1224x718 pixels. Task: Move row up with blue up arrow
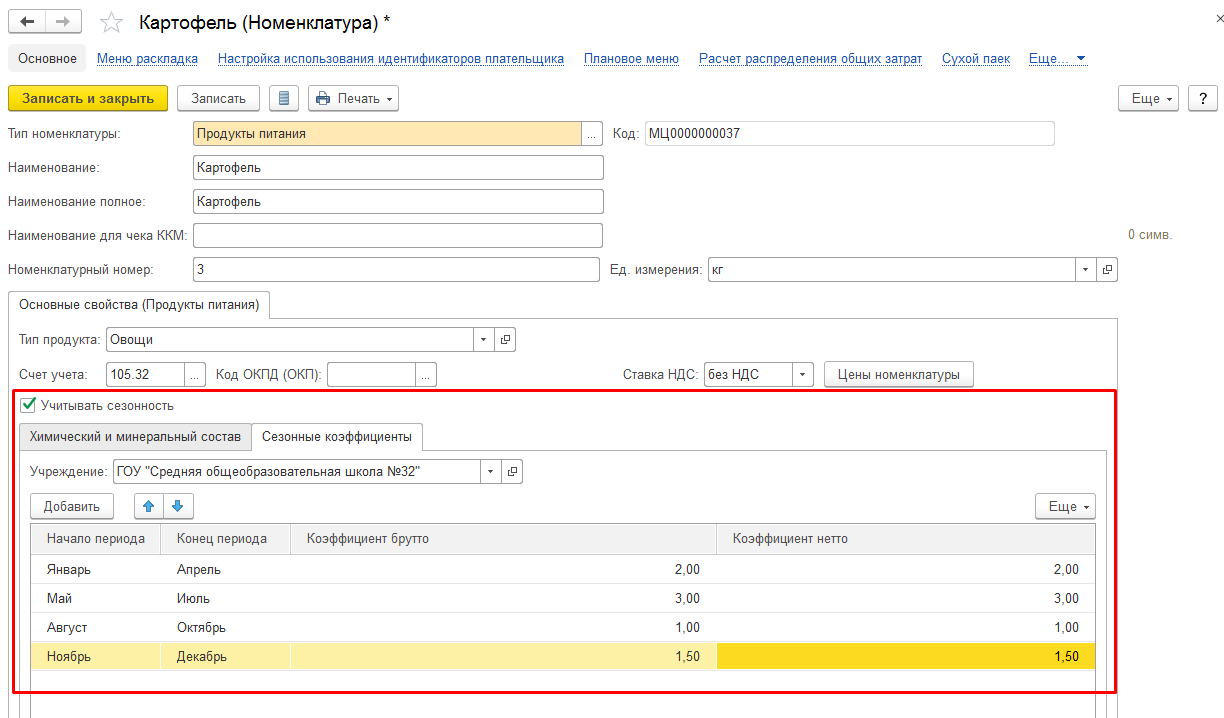(149, 506)
